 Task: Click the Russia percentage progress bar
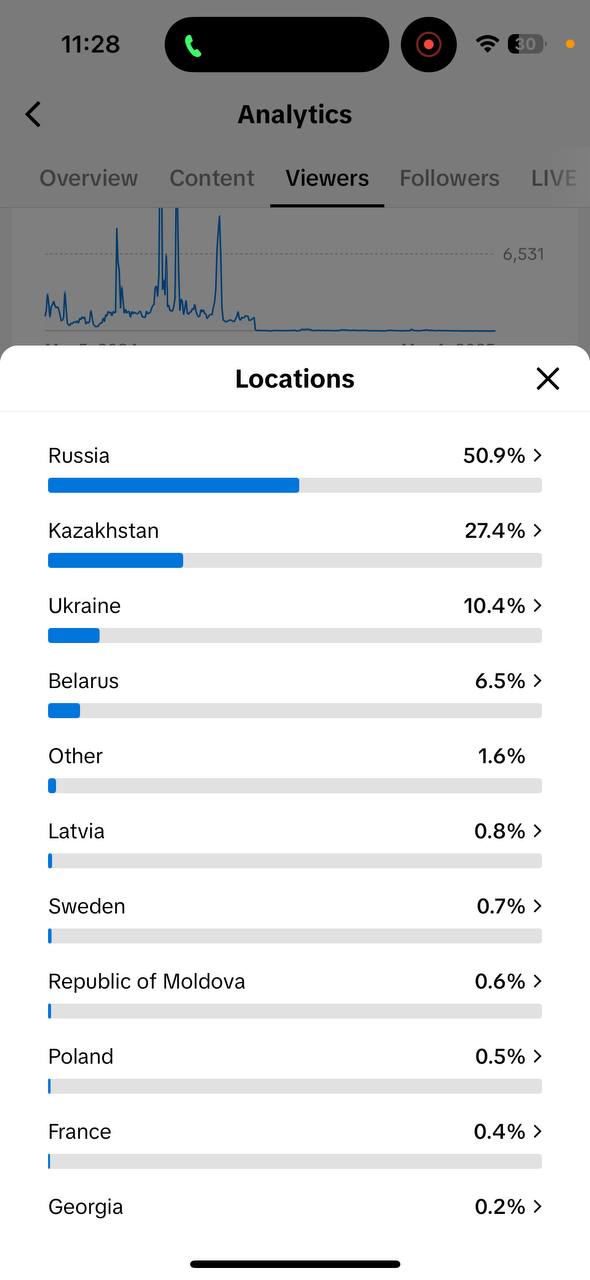point(295,485)
